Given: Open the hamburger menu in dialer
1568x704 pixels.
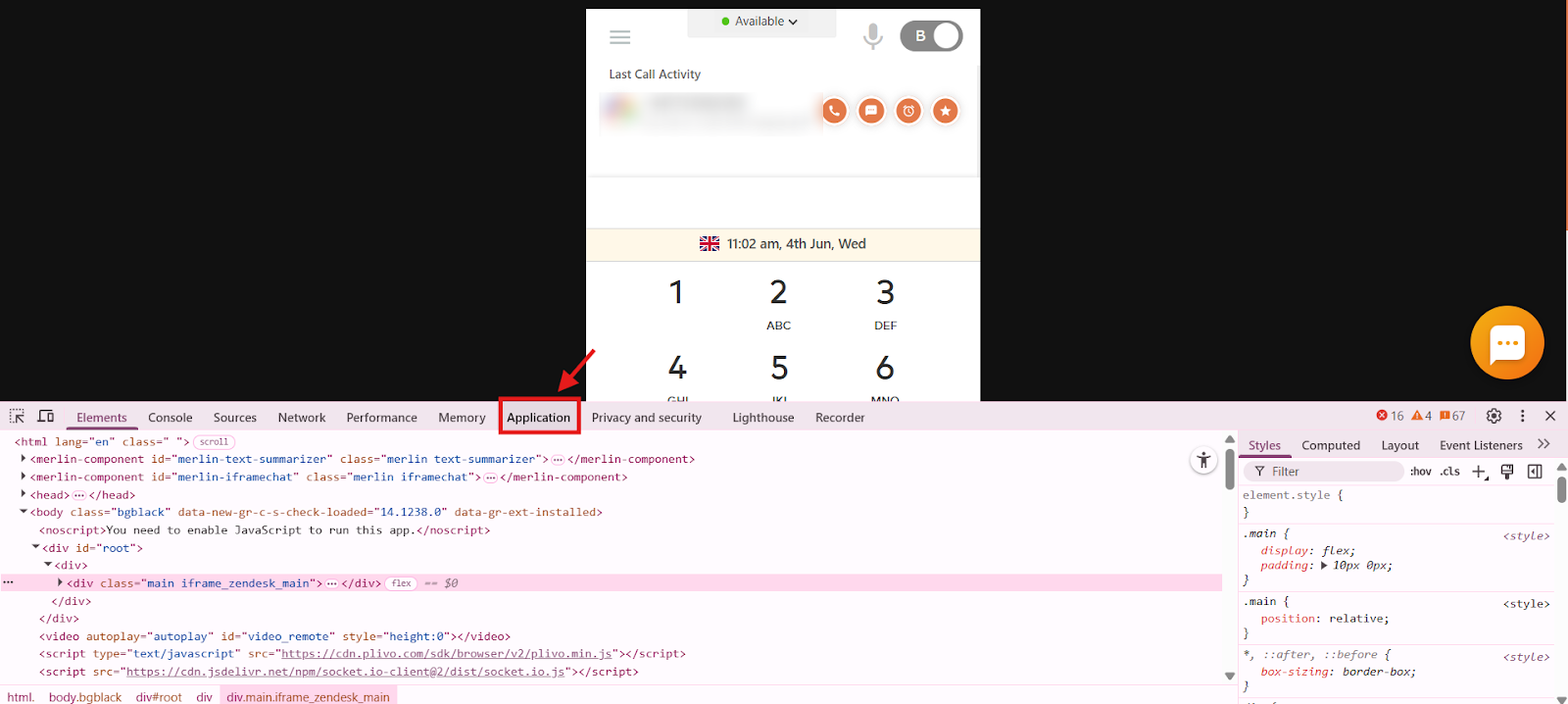Looking at the screenshot, I should [619, 37].
